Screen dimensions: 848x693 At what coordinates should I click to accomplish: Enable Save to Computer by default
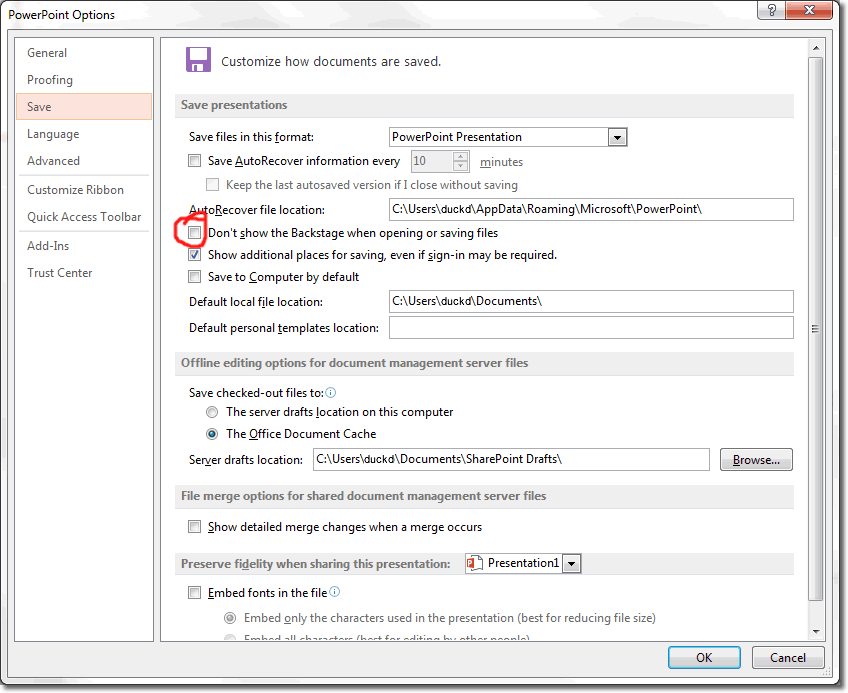tap(194, 276)
